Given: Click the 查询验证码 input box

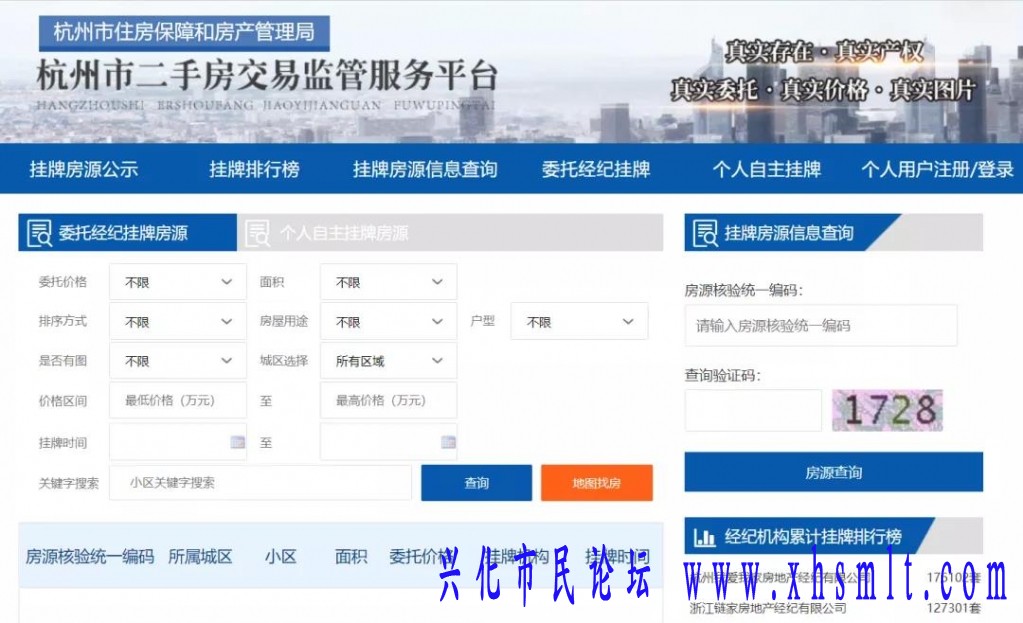Looking at the screenshot, I should click(x=753, y=410).
